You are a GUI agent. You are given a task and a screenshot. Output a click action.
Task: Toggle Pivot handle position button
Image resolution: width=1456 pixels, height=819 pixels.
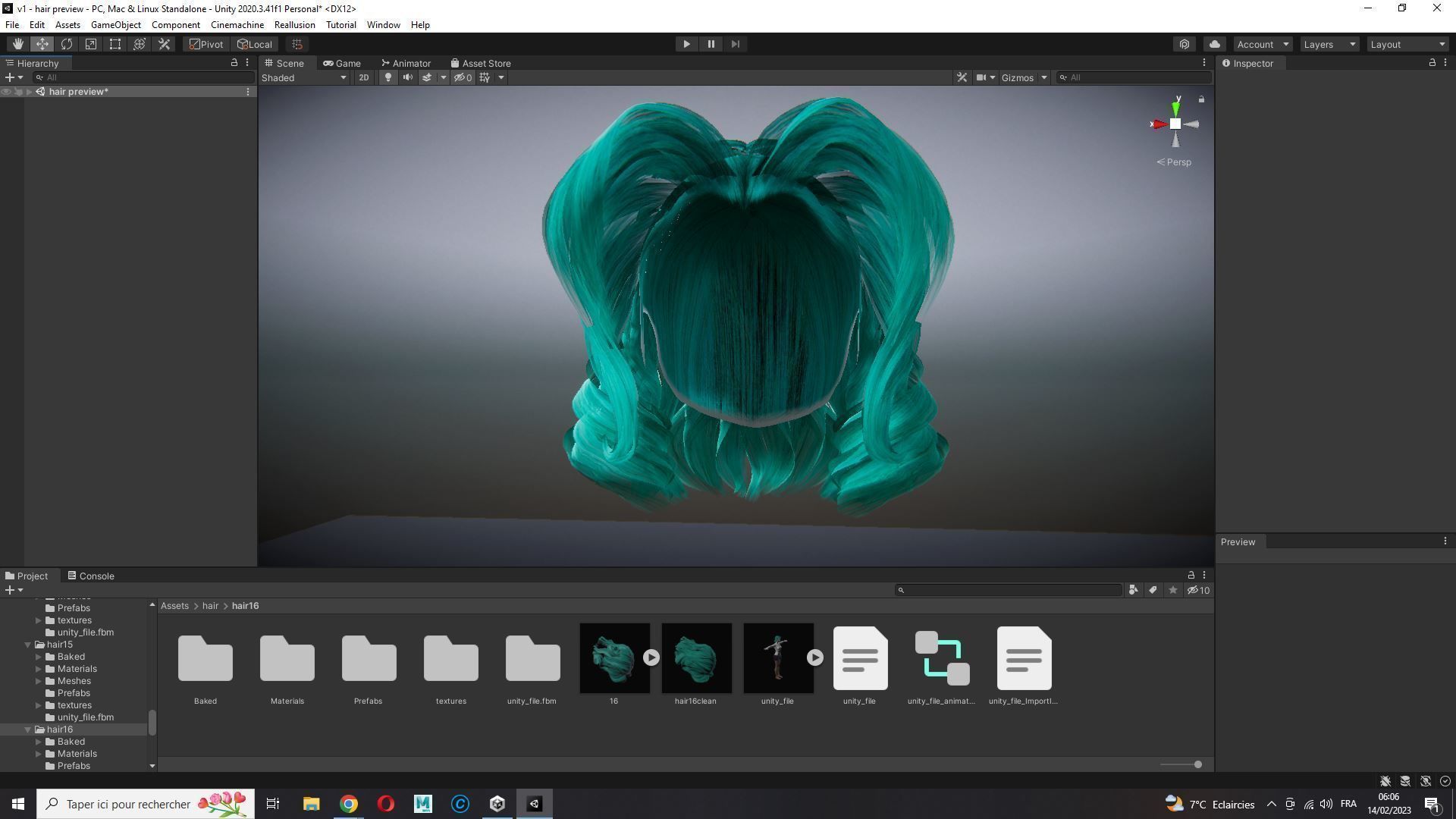[x=206, y=44]
